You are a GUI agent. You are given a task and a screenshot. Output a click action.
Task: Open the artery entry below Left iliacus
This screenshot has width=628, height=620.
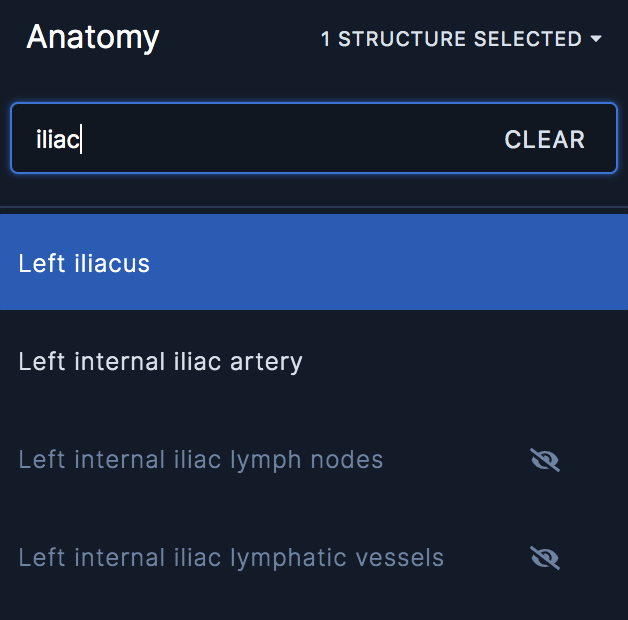point(160,362)
